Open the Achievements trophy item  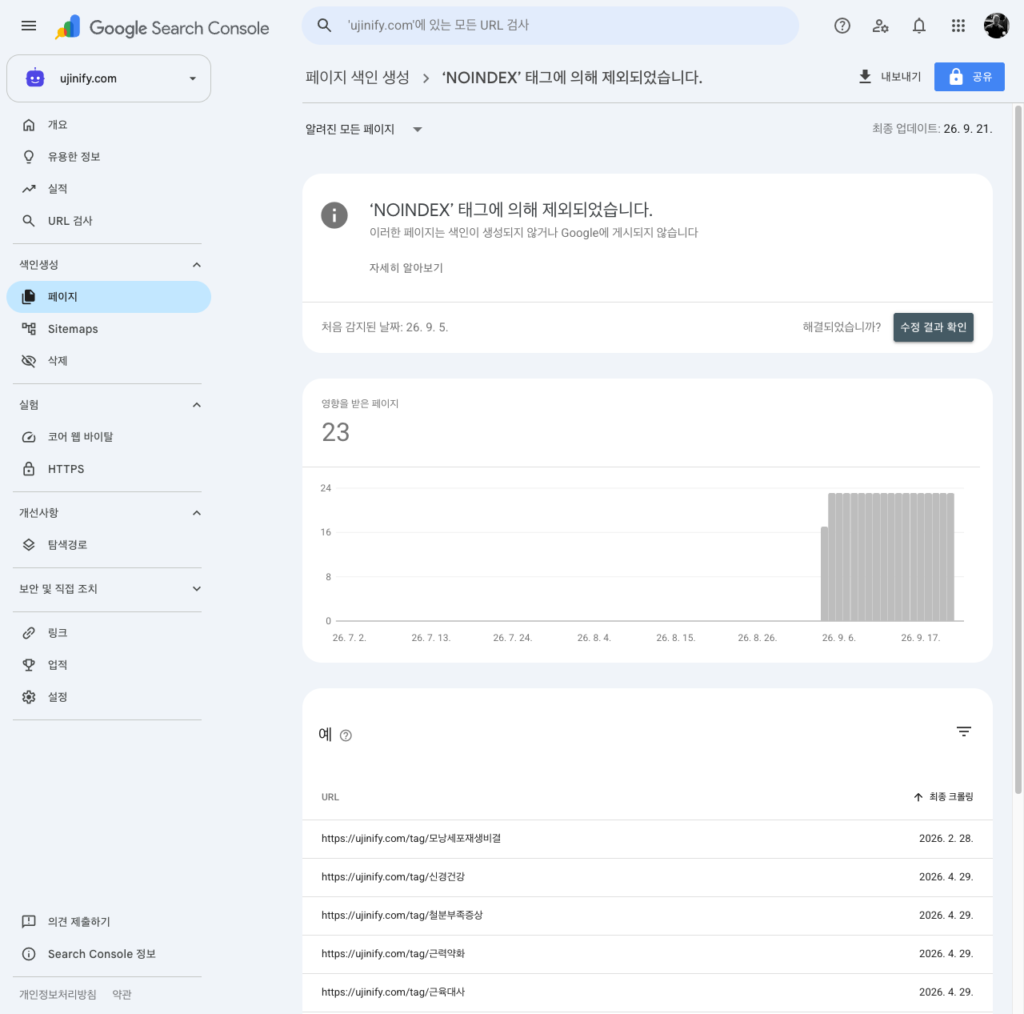click(108, 665)
